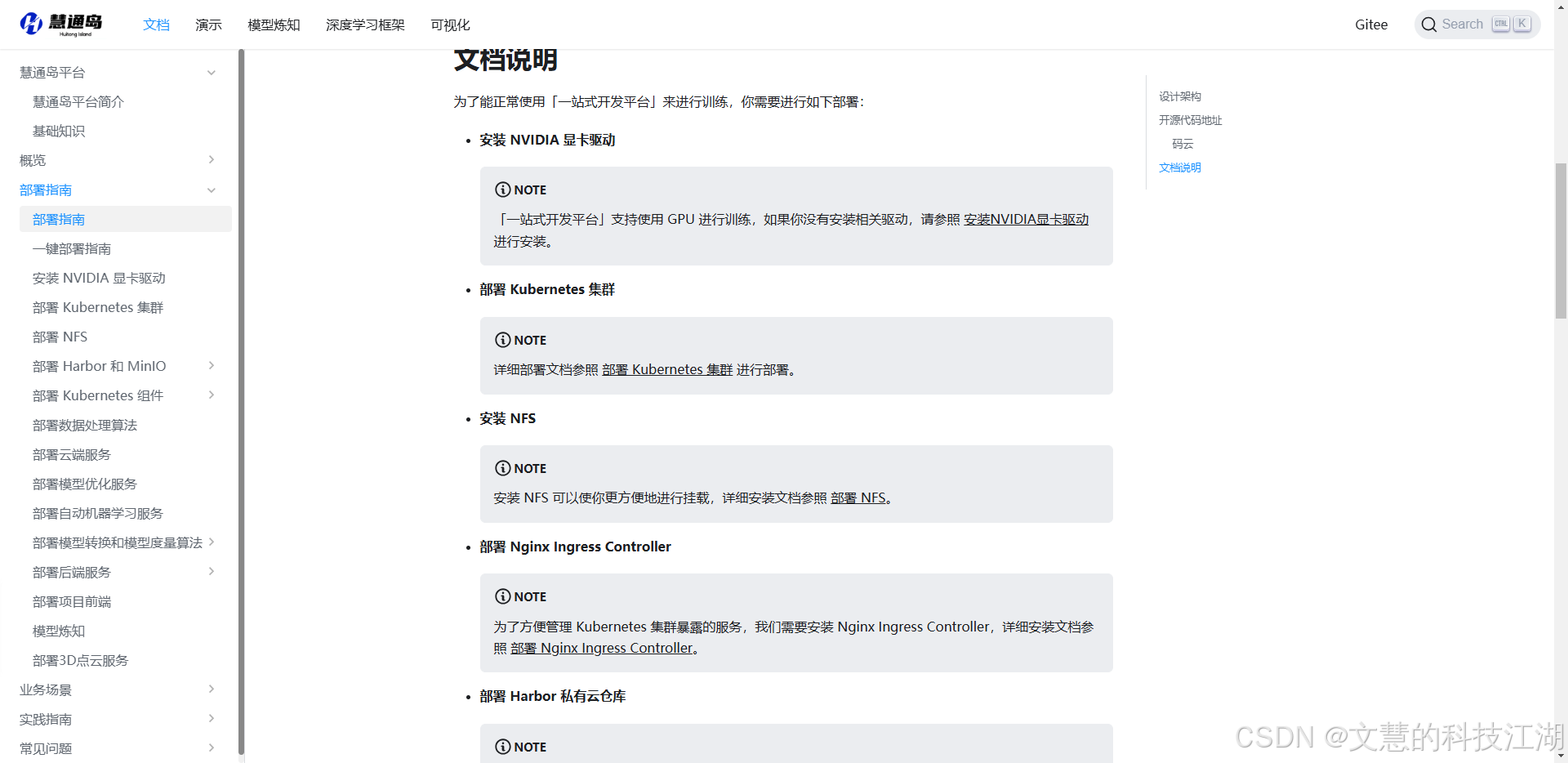Open the 文档 top navigation tab
The width and height of the screenshot is (1568, 763).
pos(156,25)
